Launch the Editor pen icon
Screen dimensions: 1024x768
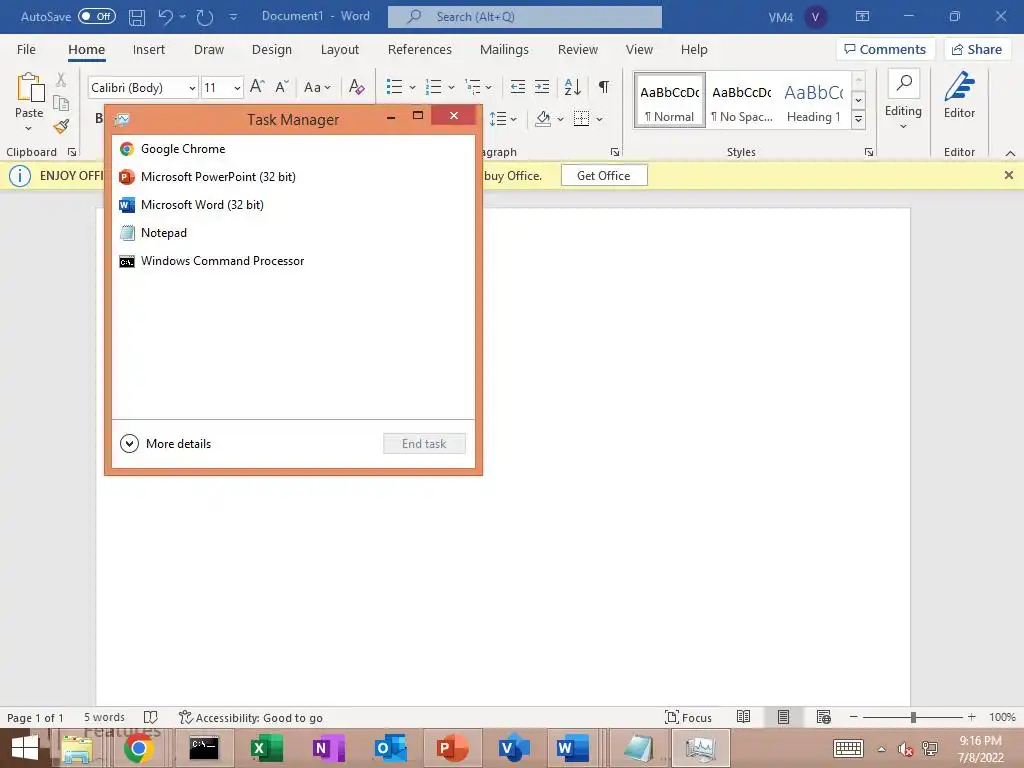pyautogui.click(x=959, y=86)
